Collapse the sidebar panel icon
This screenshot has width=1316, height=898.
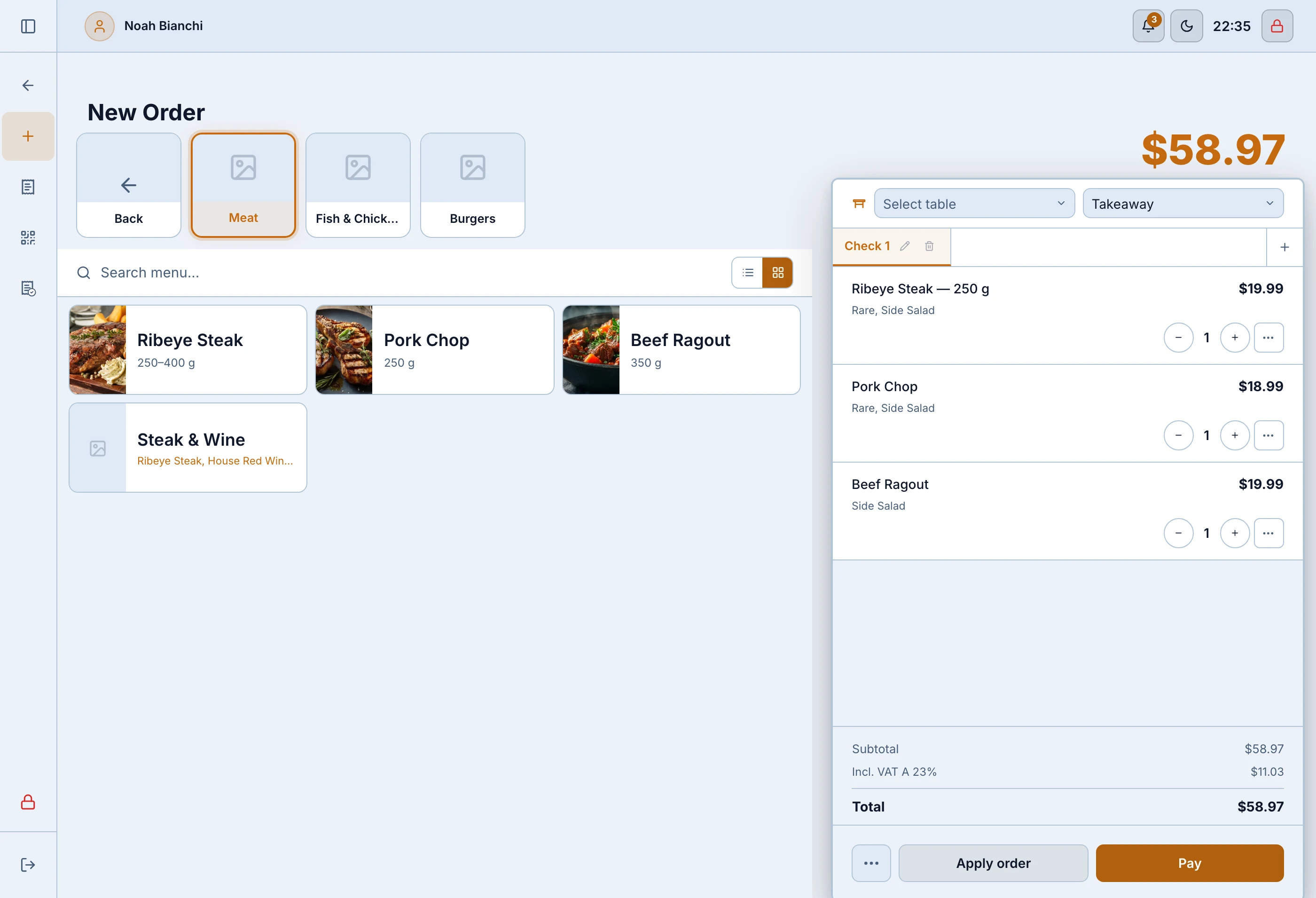(x=28, y=26)
